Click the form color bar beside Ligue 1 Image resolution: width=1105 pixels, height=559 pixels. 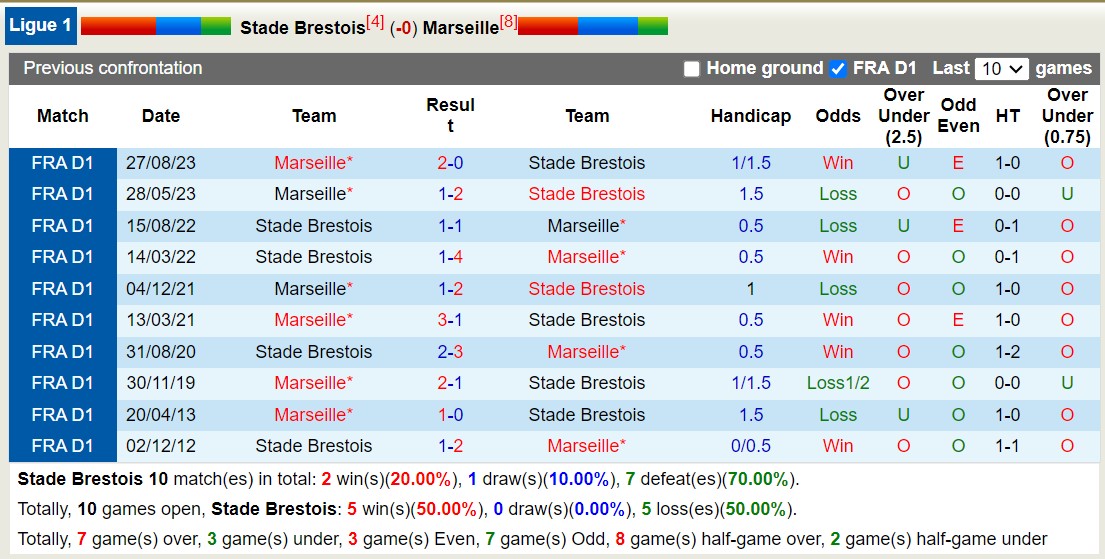[155, 27]
